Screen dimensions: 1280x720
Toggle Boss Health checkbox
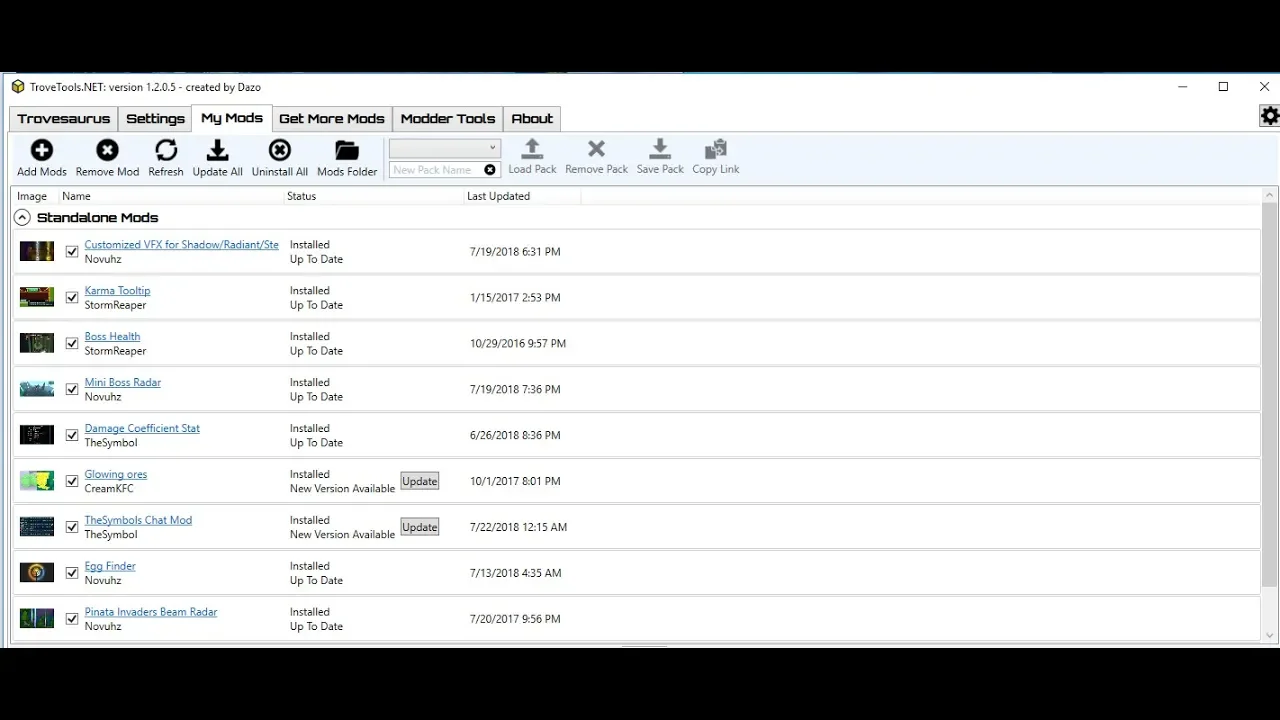point(72,344)
